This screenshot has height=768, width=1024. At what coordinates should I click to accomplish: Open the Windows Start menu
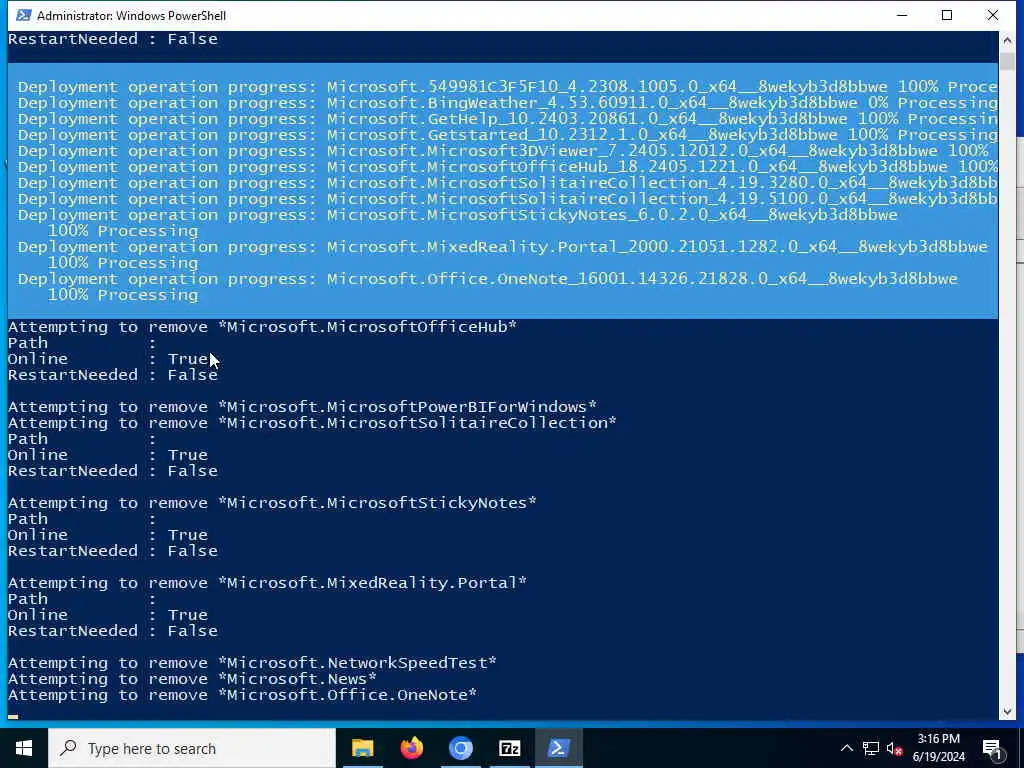click(x=24, y=748)
